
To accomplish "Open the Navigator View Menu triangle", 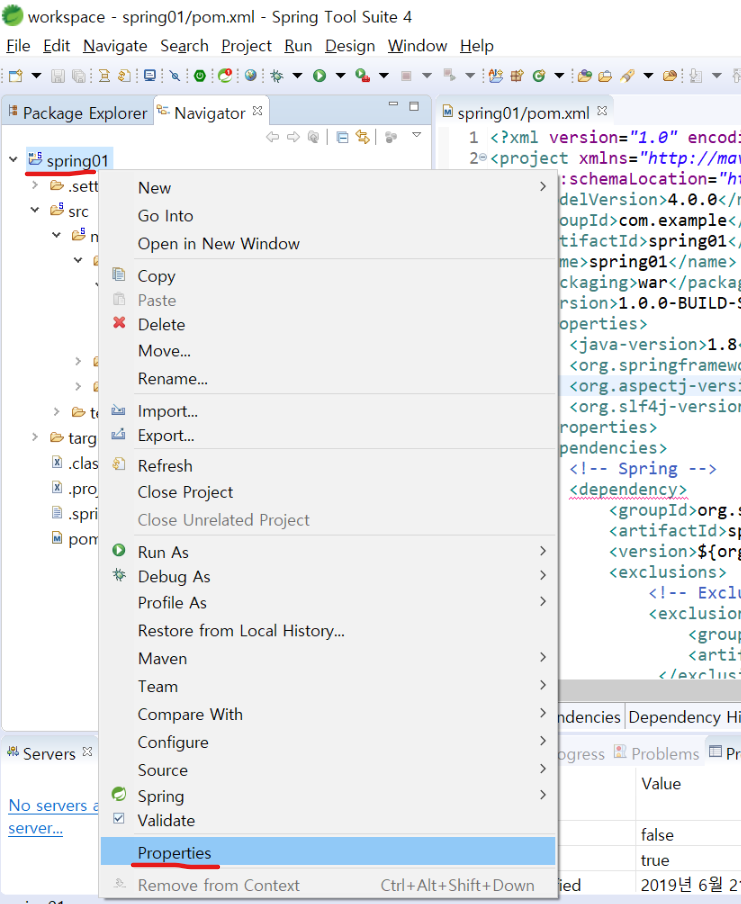I will 416,135.
